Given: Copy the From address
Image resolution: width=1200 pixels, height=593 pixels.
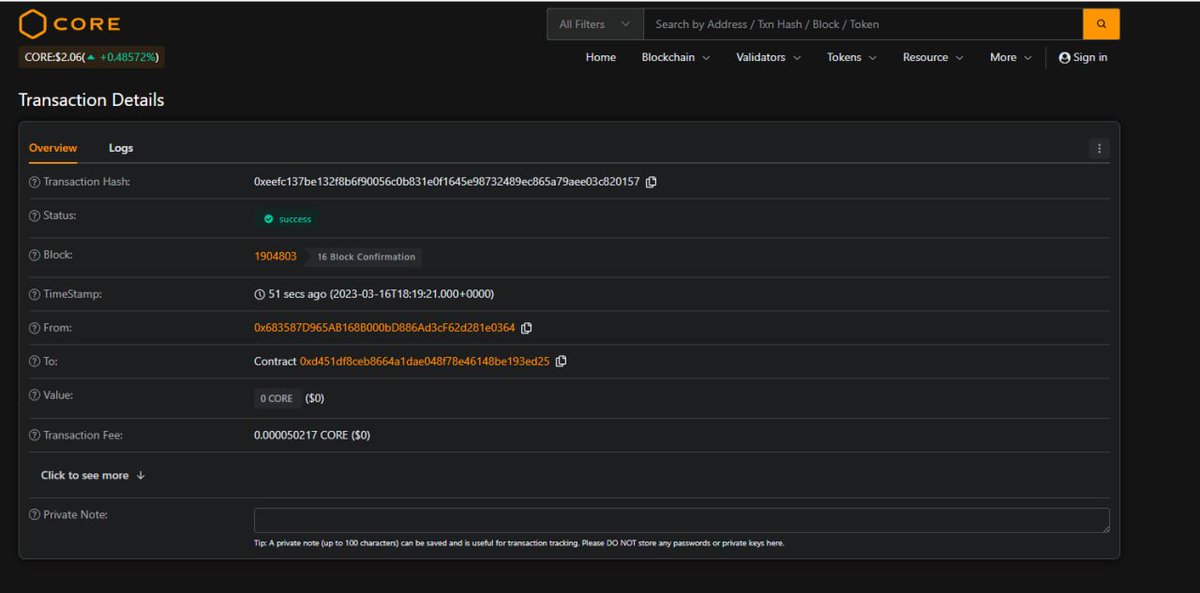Looking at the screenshot, I should click(527, 327).
